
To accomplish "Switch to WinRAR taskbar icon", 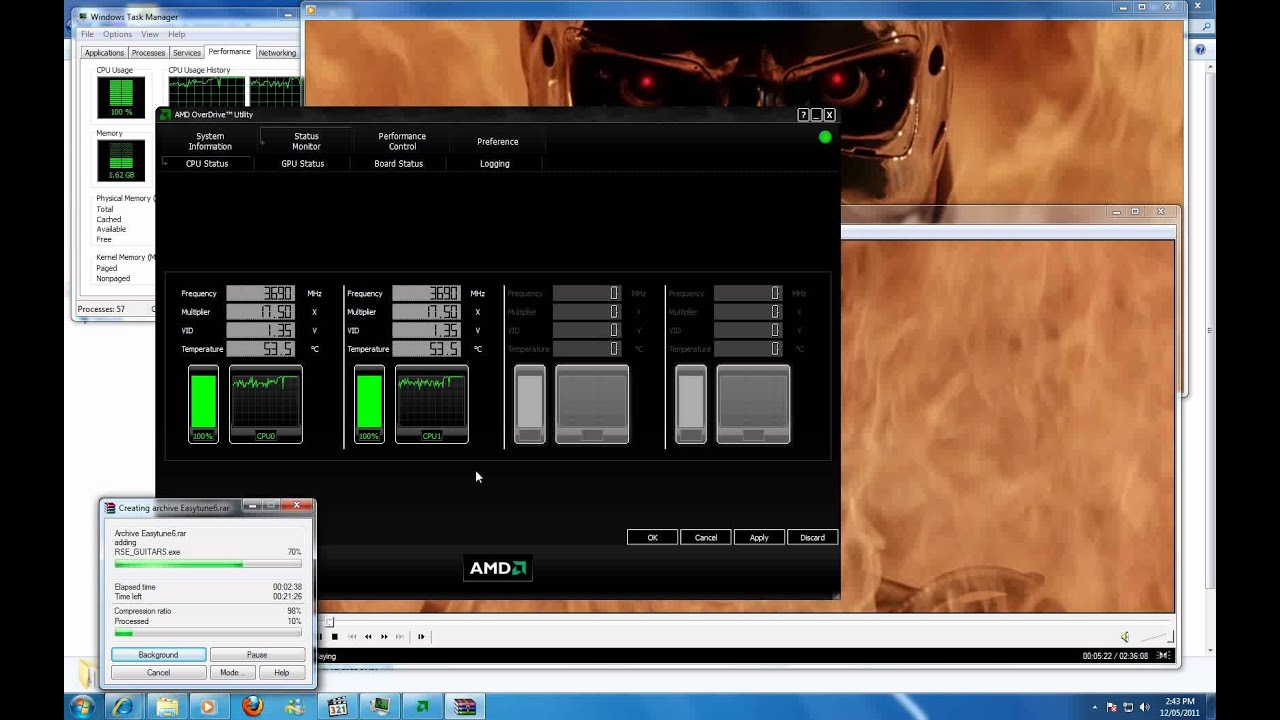I will pos(466,706).
